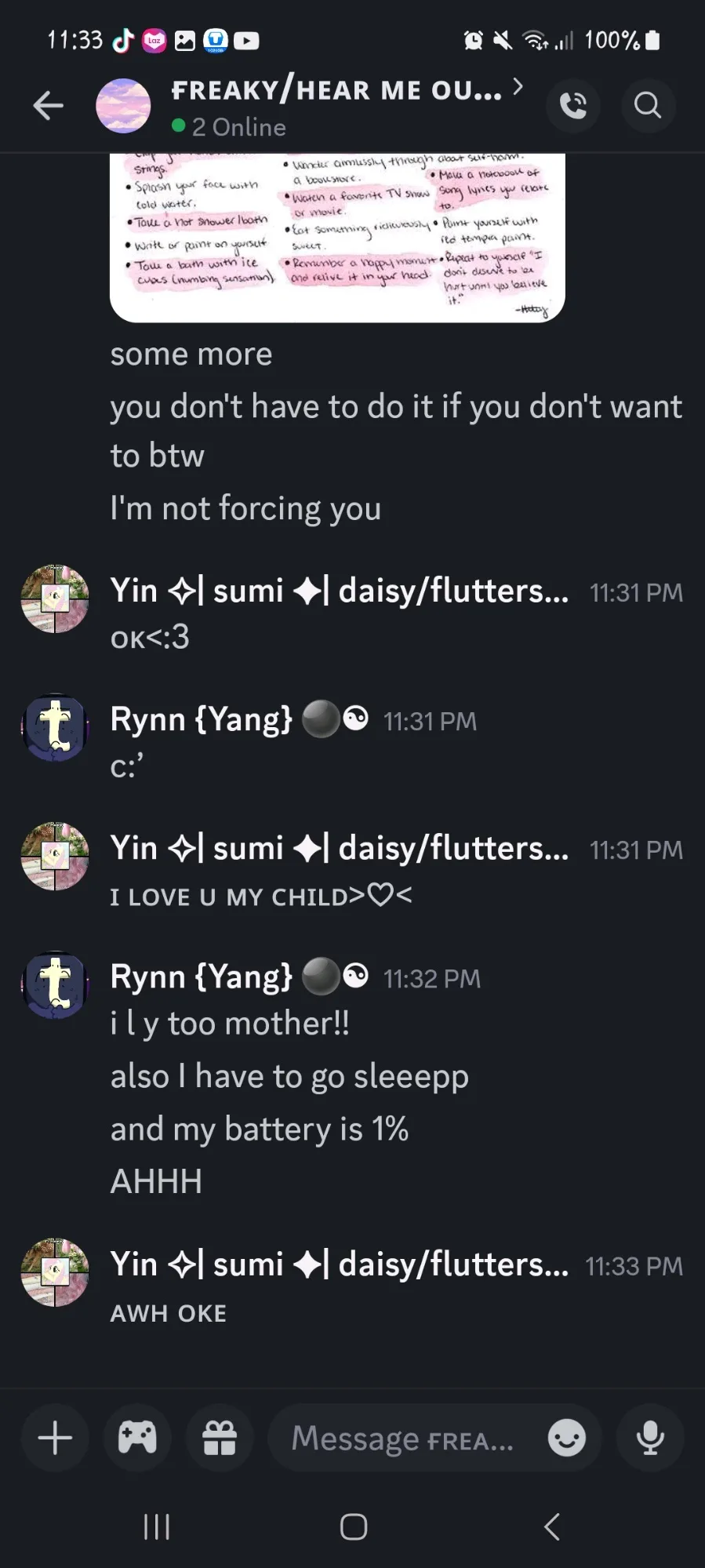This screenshot has width=705, height=1568.
Task: Tap the FREAKY/HEAR ME OU... group title
Action: (336, 91)
